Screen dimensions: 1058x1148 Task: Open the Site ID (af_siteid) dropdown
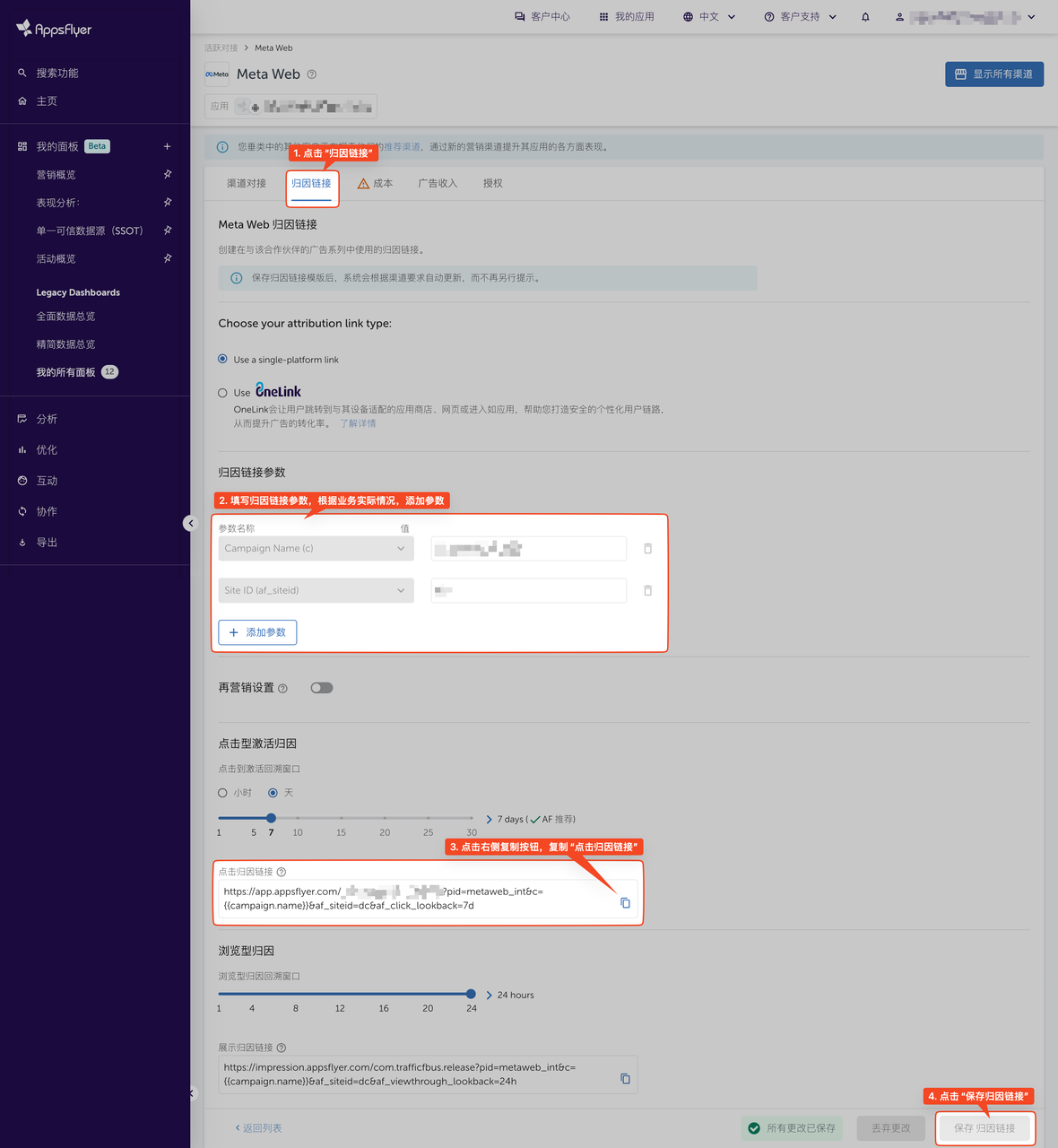coord(316,590)
